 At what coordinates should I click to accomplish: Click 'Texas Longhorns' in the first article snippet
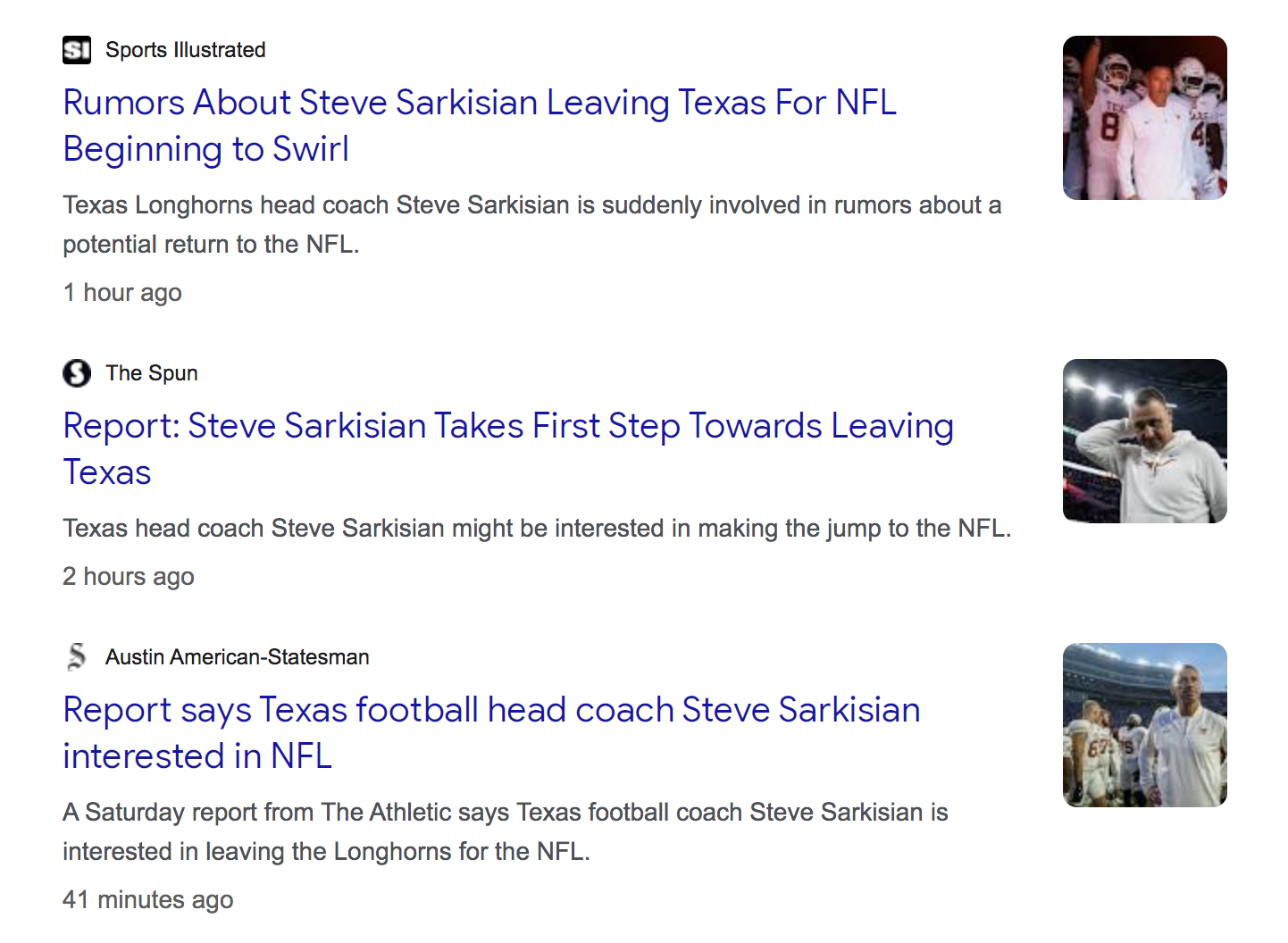tap(158, 205)
